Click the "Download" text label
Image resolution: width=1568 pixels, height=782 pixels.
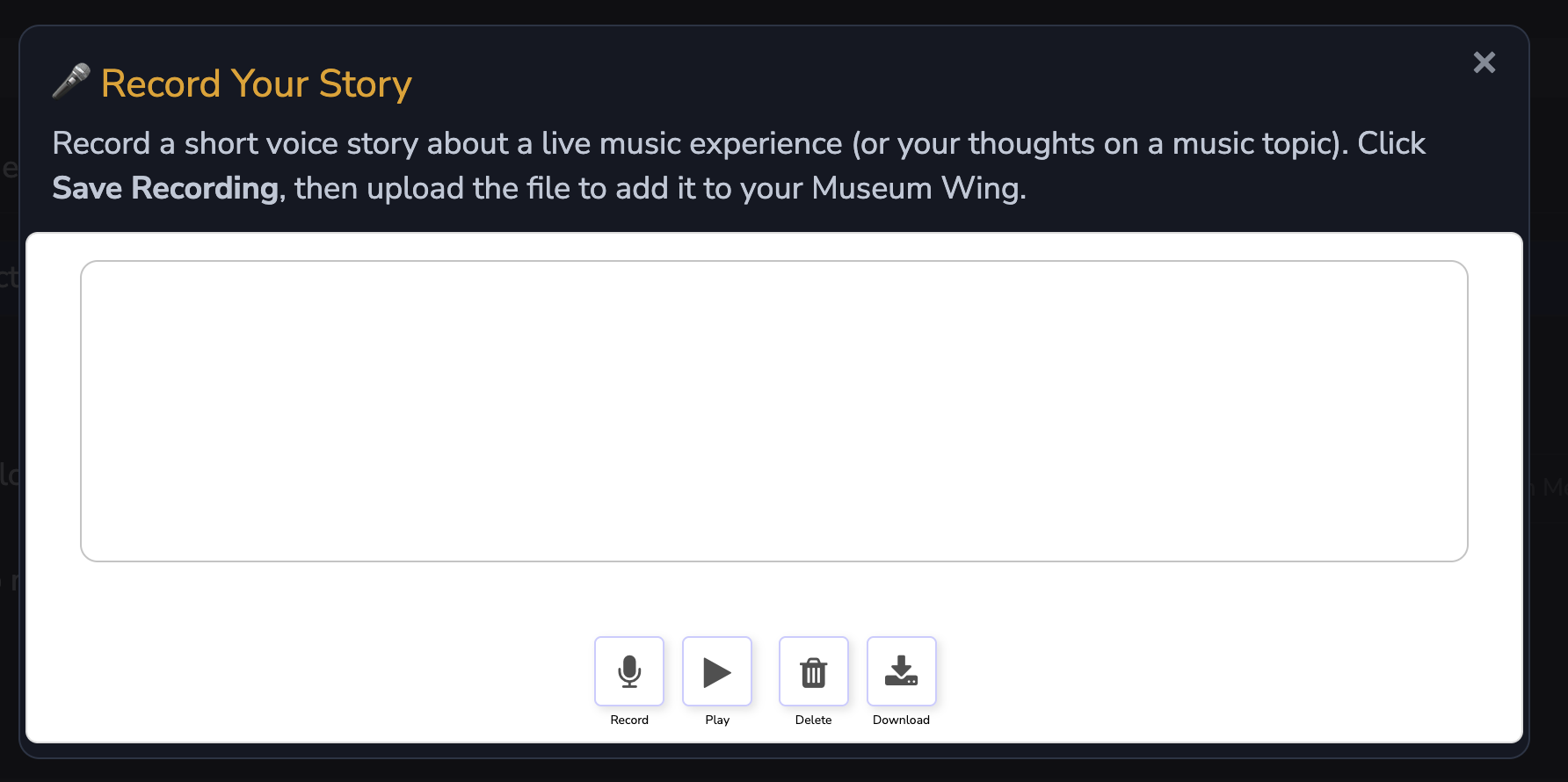901,720
